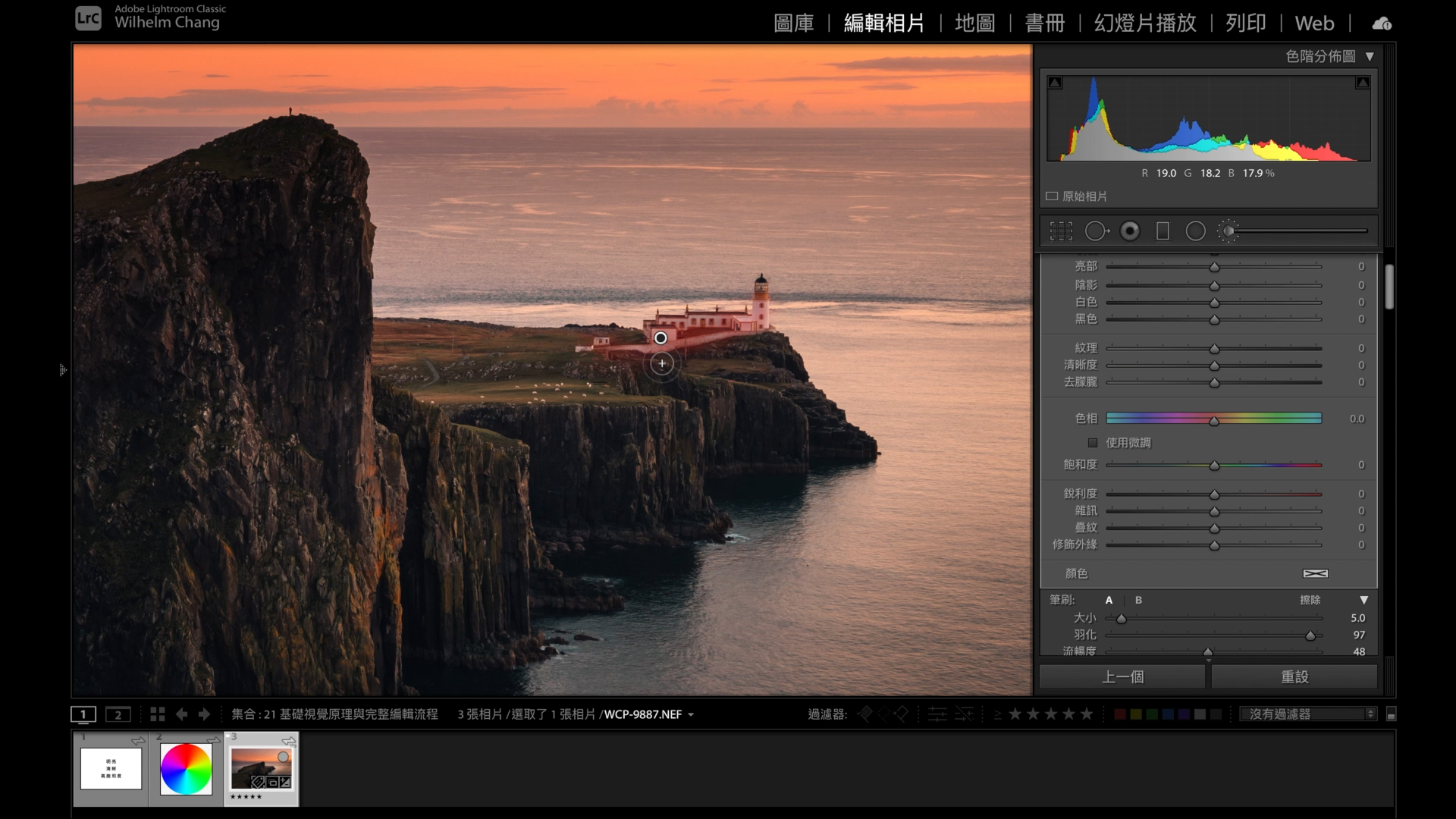Activate the Red Eye Correction tool

pyautogui.click(x=1130, y=231)
